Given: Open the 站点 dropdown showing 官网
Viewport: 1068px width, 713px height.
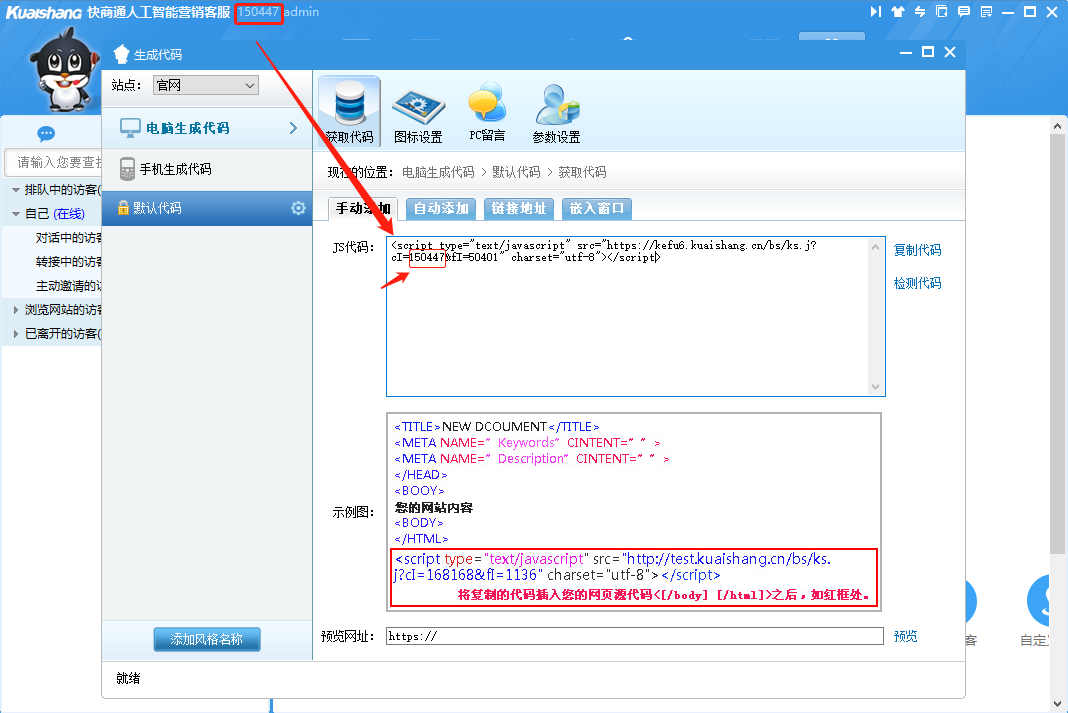Looking at the screenshot, I should click(x=206, y=86).
